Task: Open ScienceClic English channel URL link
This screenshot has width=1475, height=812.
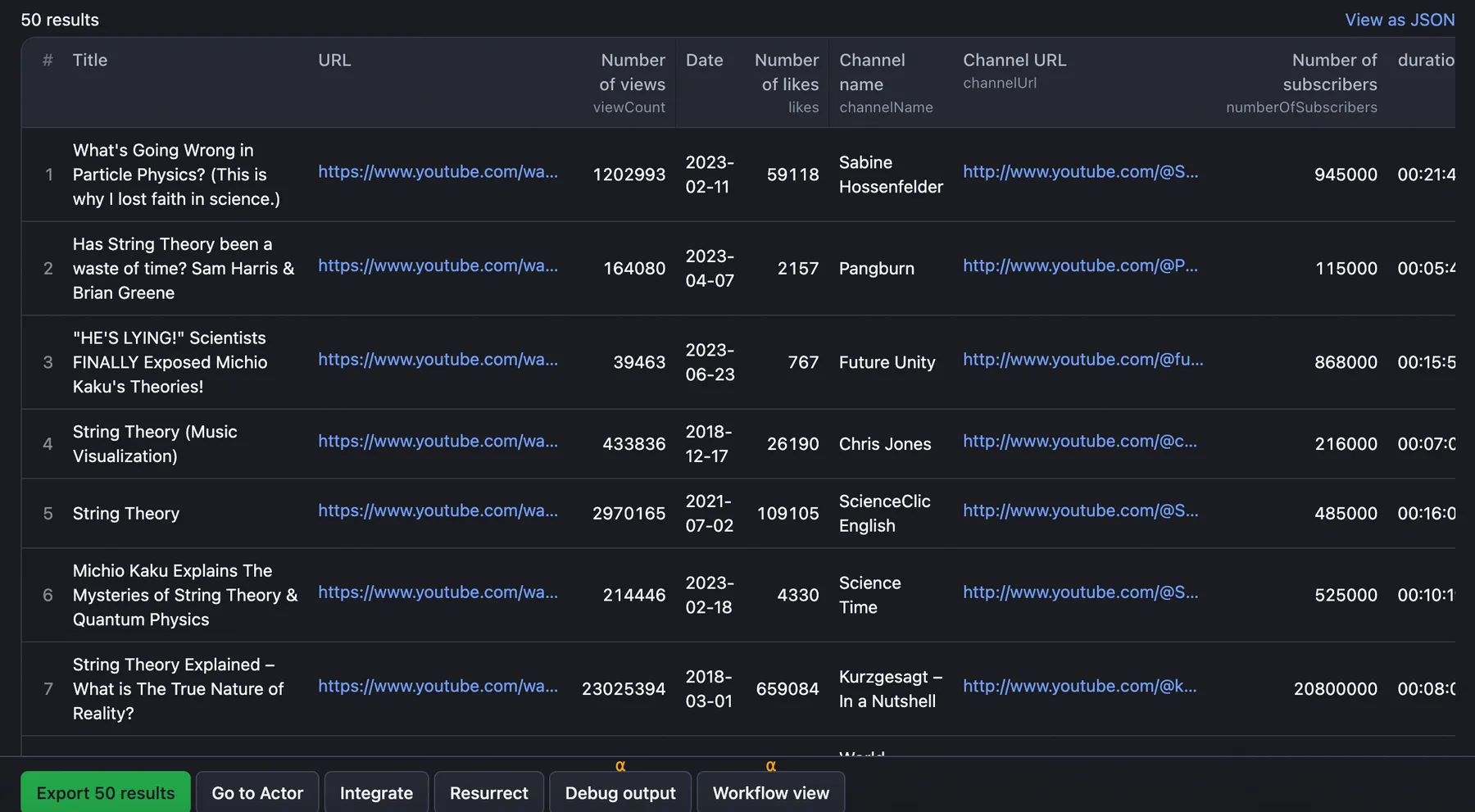Action: point(1080,511)
